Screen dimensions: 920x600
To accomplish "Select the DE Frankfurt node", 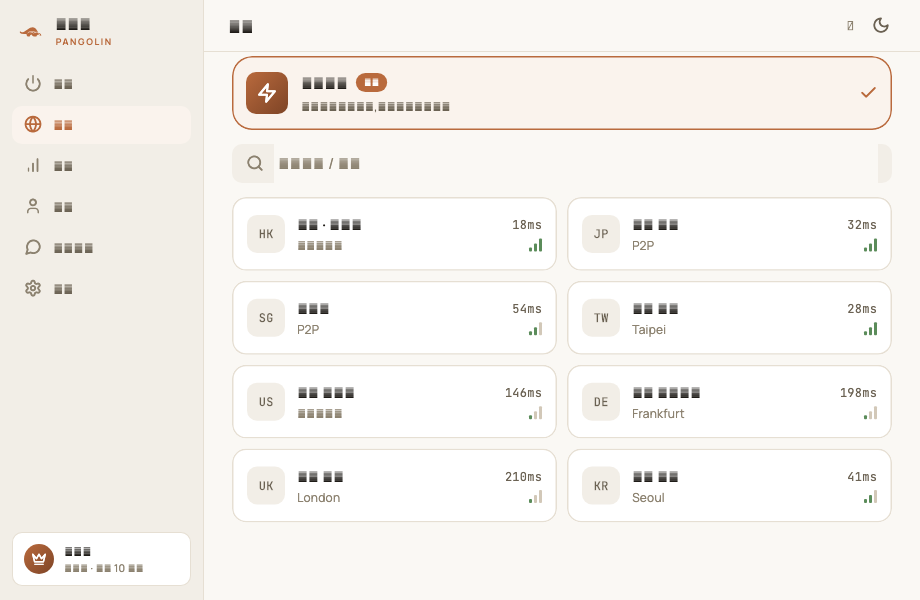I will pos(729,402).
